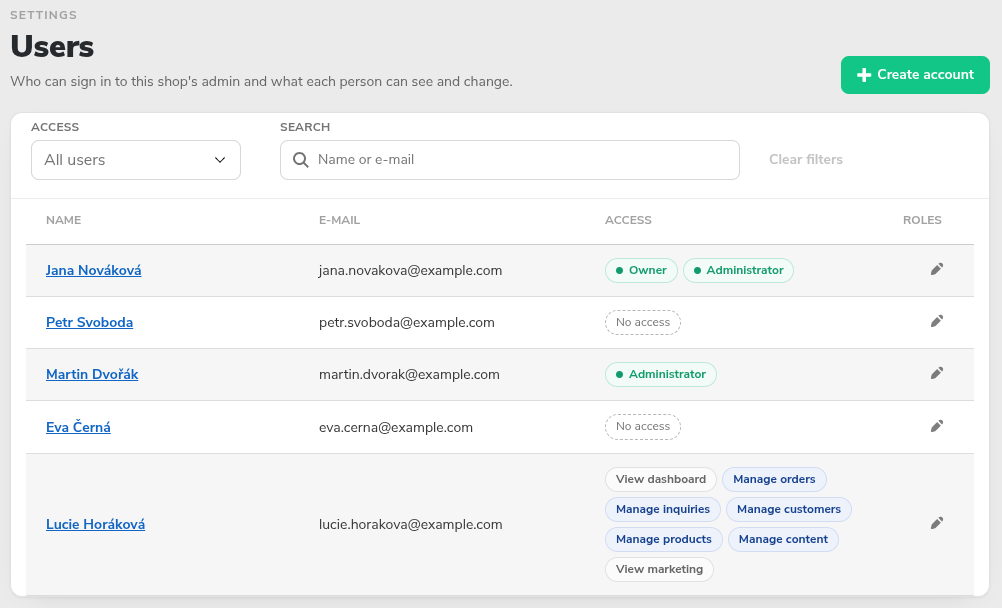Screen dimensions: 1002x608
Task: Click the Create account button
Action: click(915, 75)
